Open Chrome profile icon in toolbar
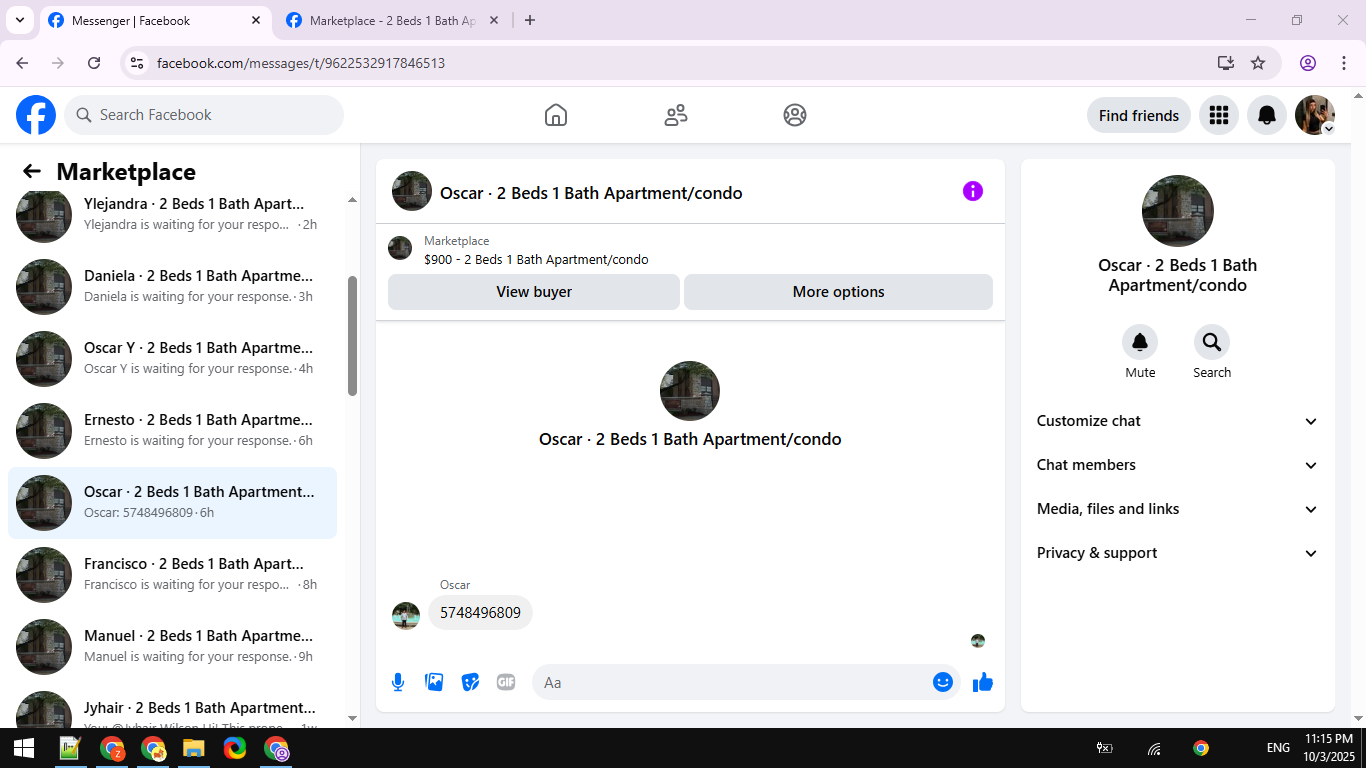This screenshot has width=1366, height=768. coord(1308,63)
